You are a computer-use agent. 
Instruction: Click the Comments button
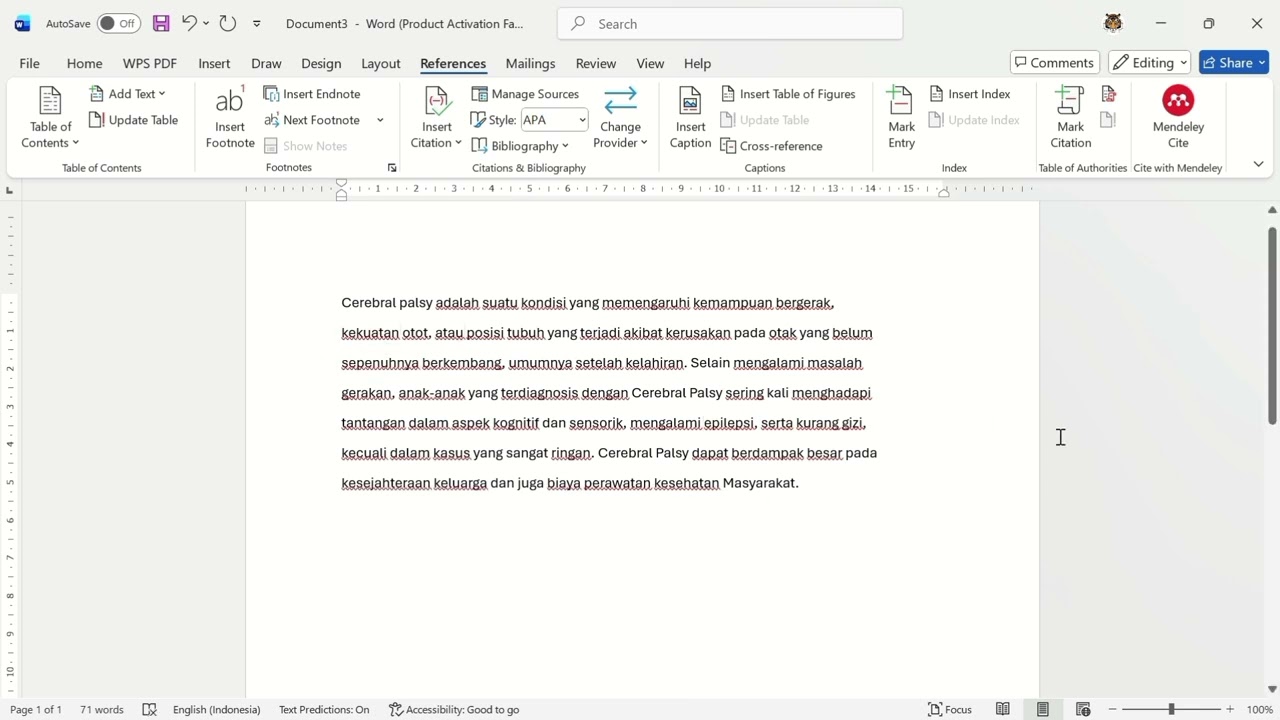click(1055, 62)
